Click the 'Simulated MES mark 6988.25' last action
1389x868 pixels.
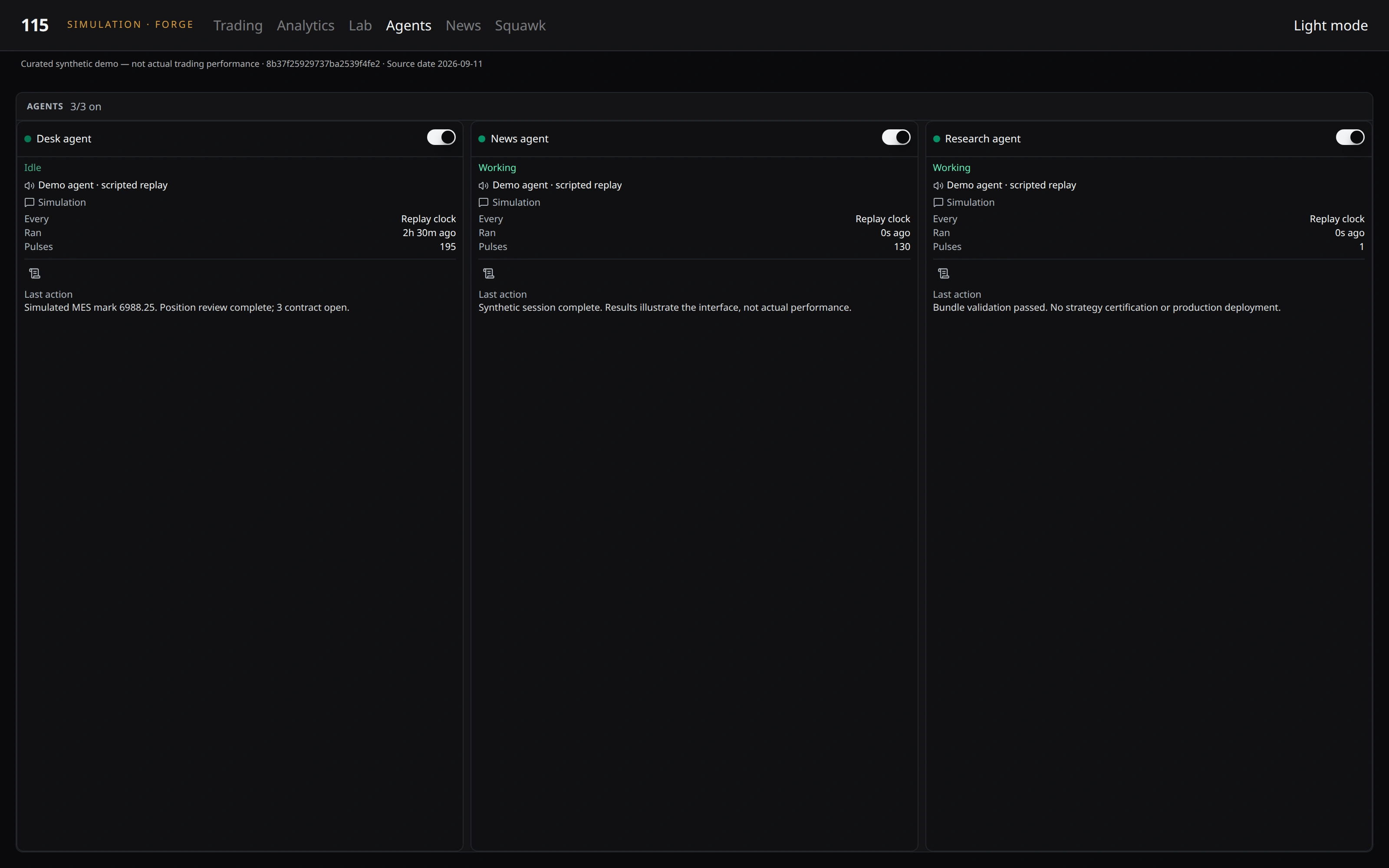pos(187,308)
